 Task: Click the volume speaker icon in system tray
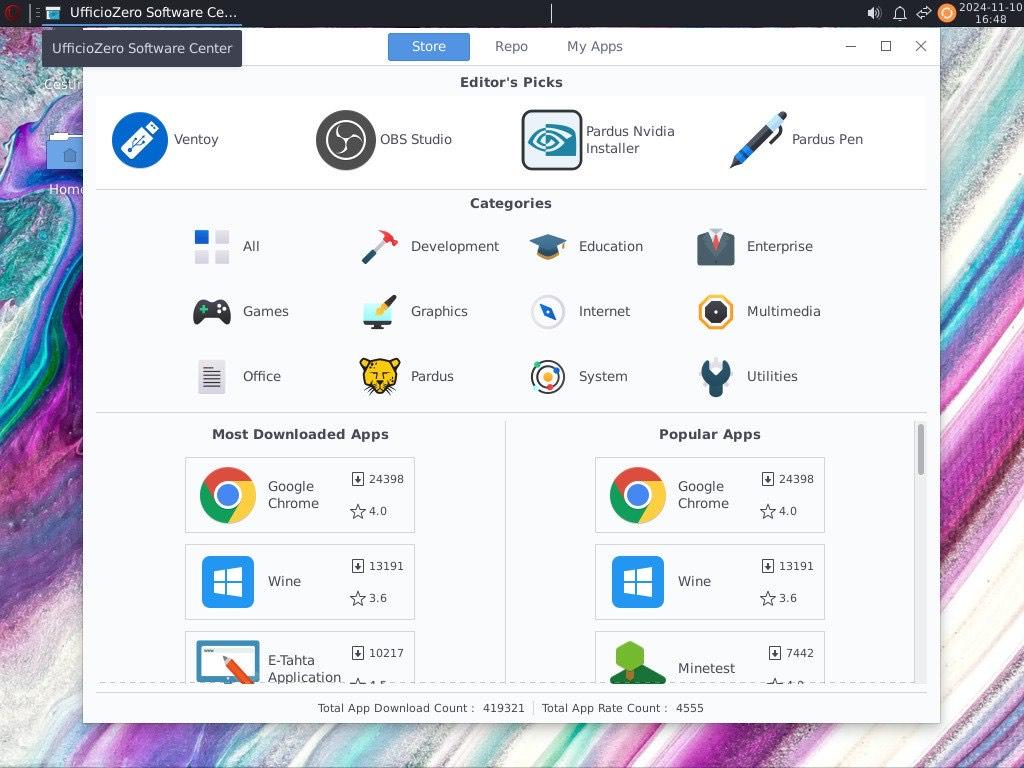(x=873, y=13)
